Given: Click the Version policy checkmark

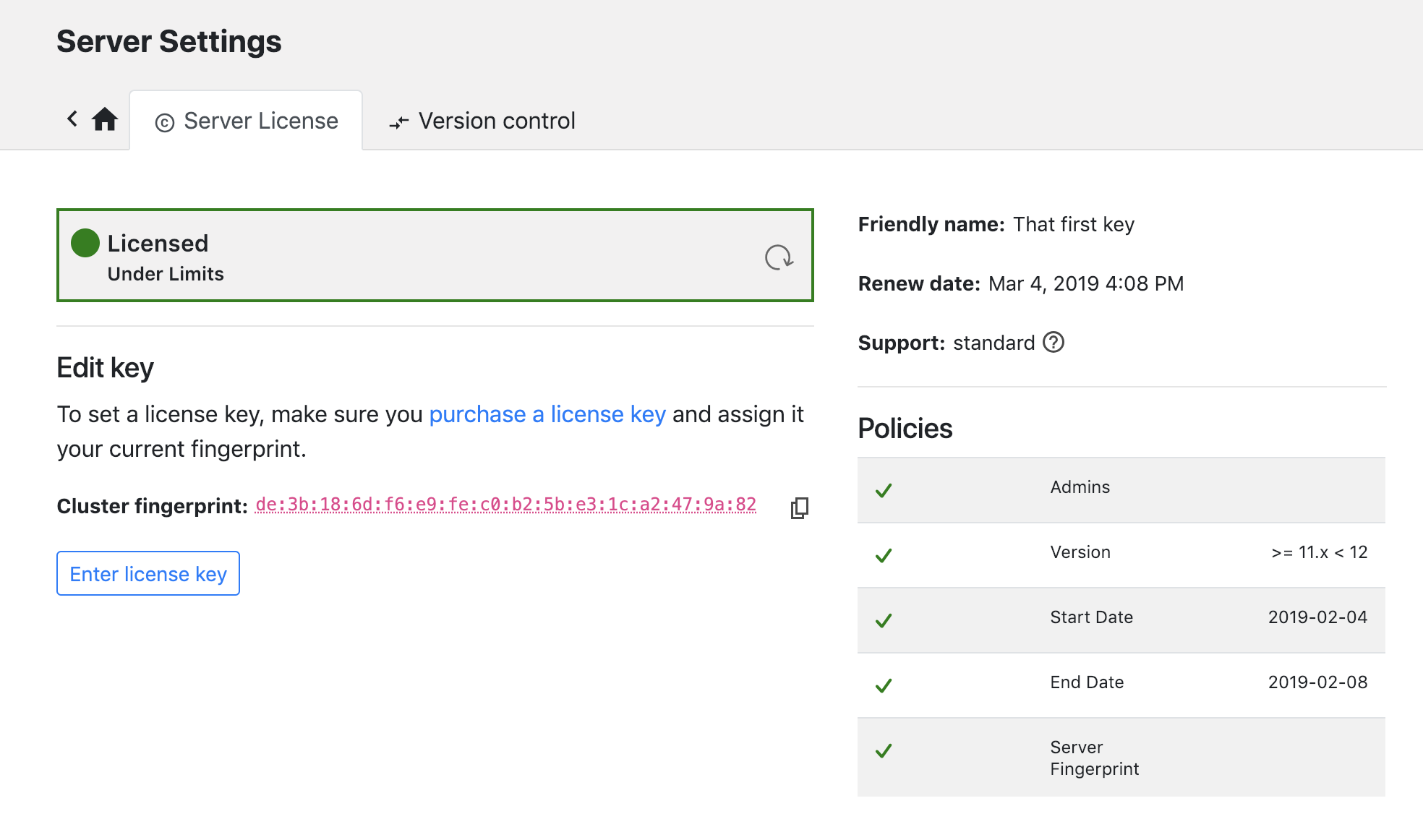Looking at the screenshot, I should (x=884, y=555).
